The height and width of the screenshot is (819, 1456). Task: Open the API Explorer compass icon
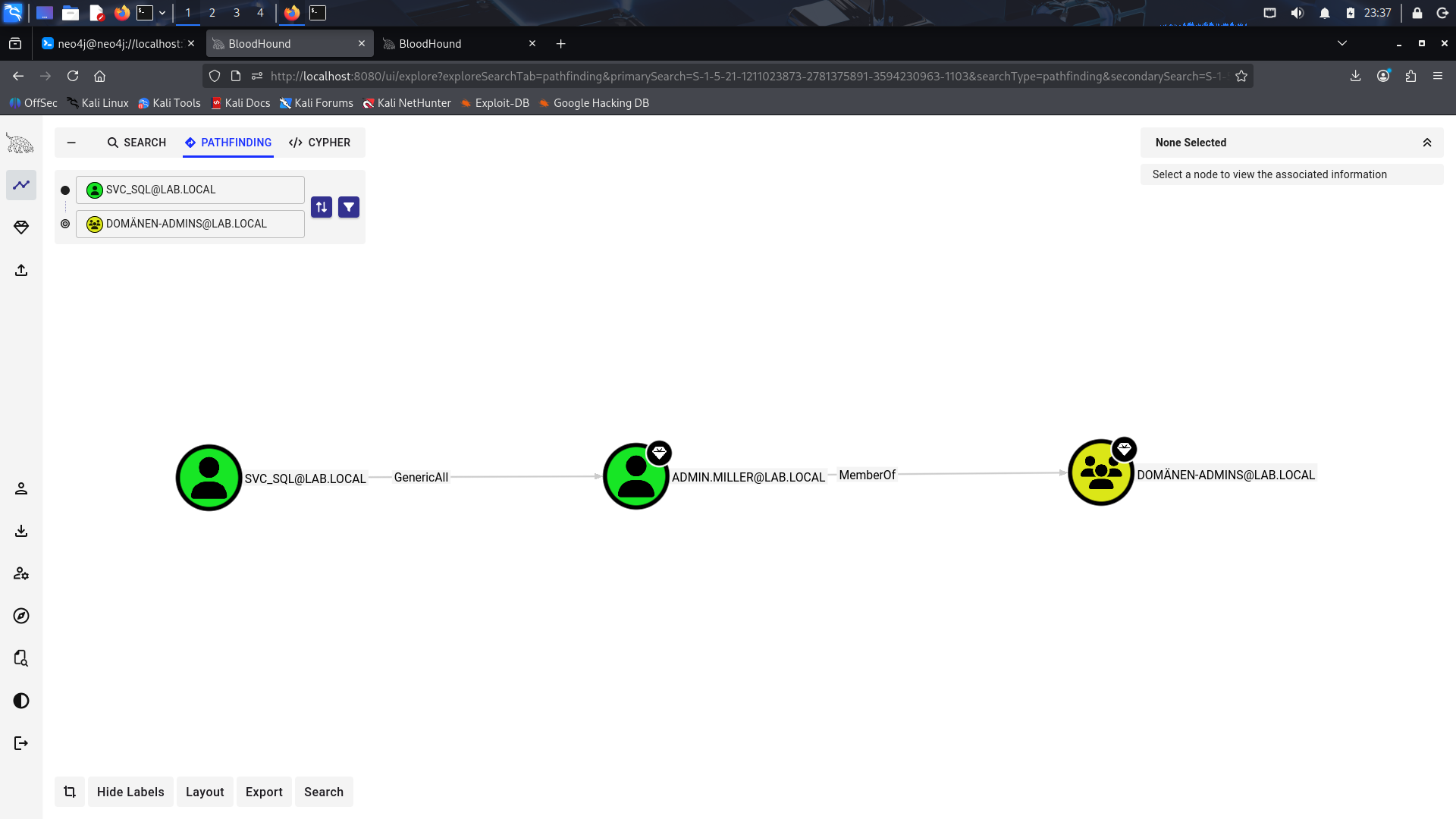point(20,616)
